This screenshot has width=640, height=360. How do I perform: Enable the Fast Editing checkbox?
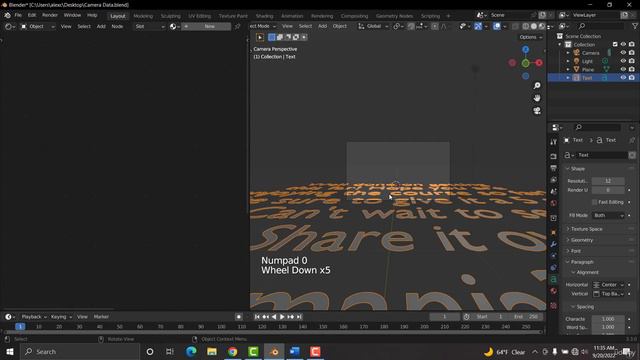[595, 202]
